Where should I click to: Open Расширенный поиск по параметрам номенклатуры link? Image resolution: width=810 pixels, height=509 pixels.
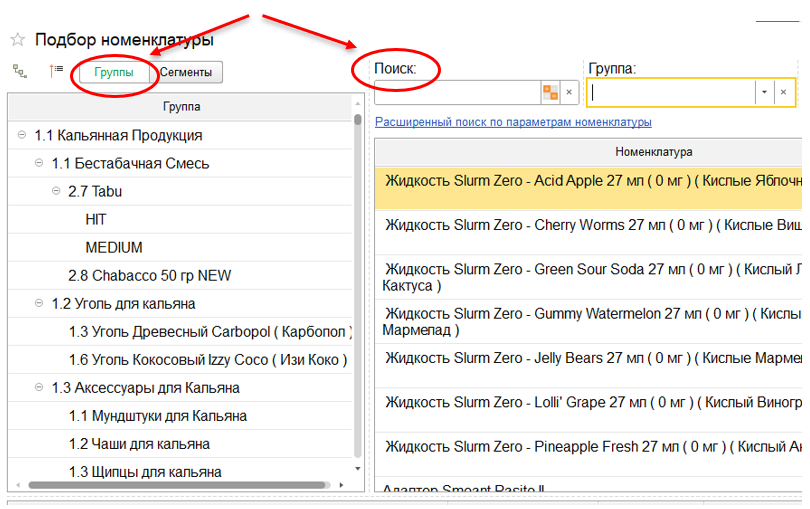pos(513,122)
